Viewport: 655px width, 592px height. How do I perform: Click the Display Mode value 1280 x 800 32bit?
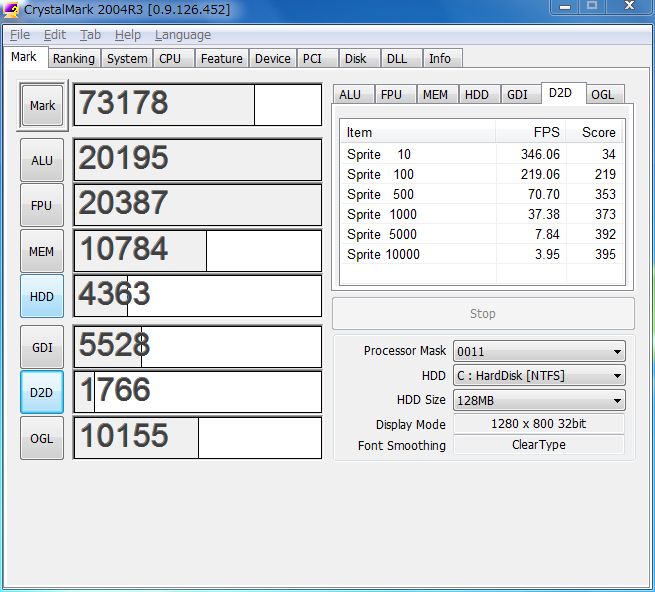pyautogui.click(x=538, y=424)
